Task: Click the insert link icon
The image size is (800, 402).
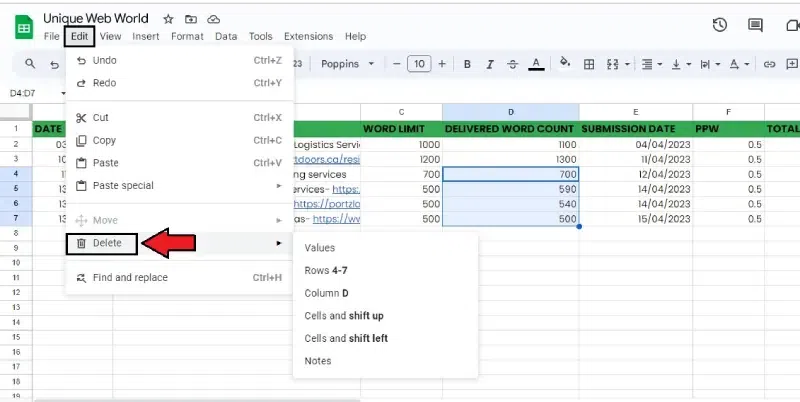Action: (x=769, y=64)
